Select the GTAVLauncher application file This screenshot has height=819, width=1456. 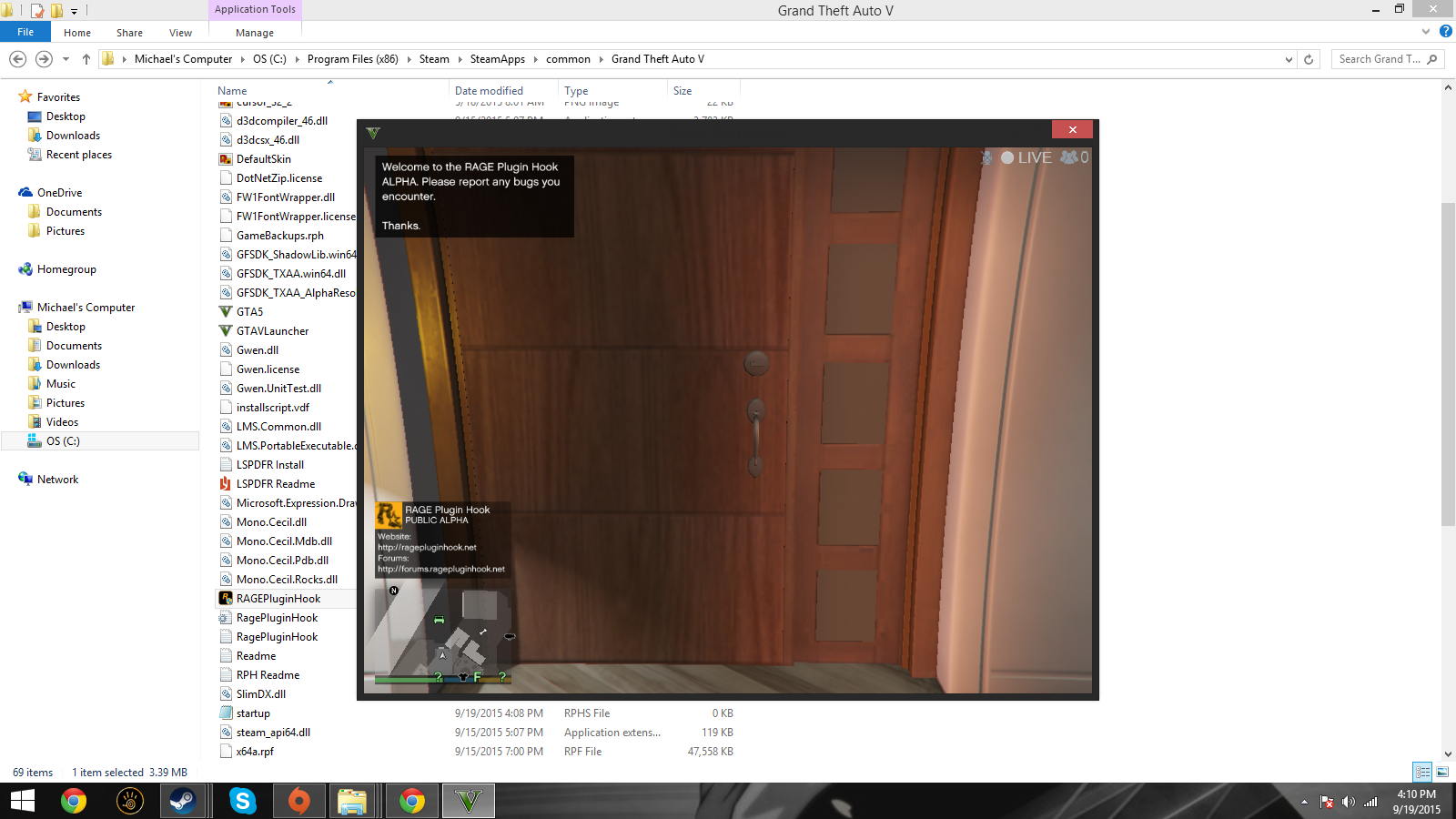(272, 331)
